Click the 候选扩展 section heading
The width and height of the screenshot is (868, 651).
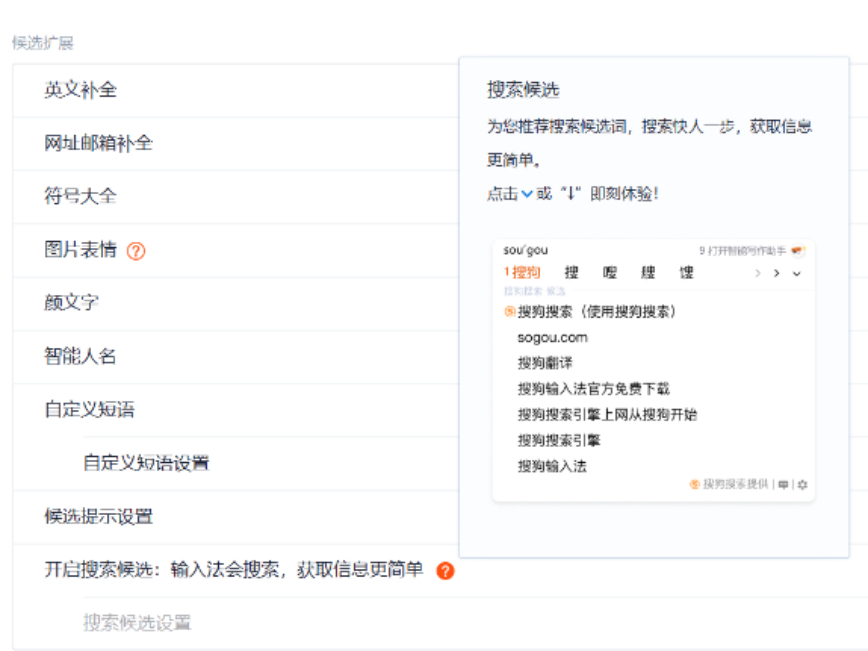click(43, 43)
